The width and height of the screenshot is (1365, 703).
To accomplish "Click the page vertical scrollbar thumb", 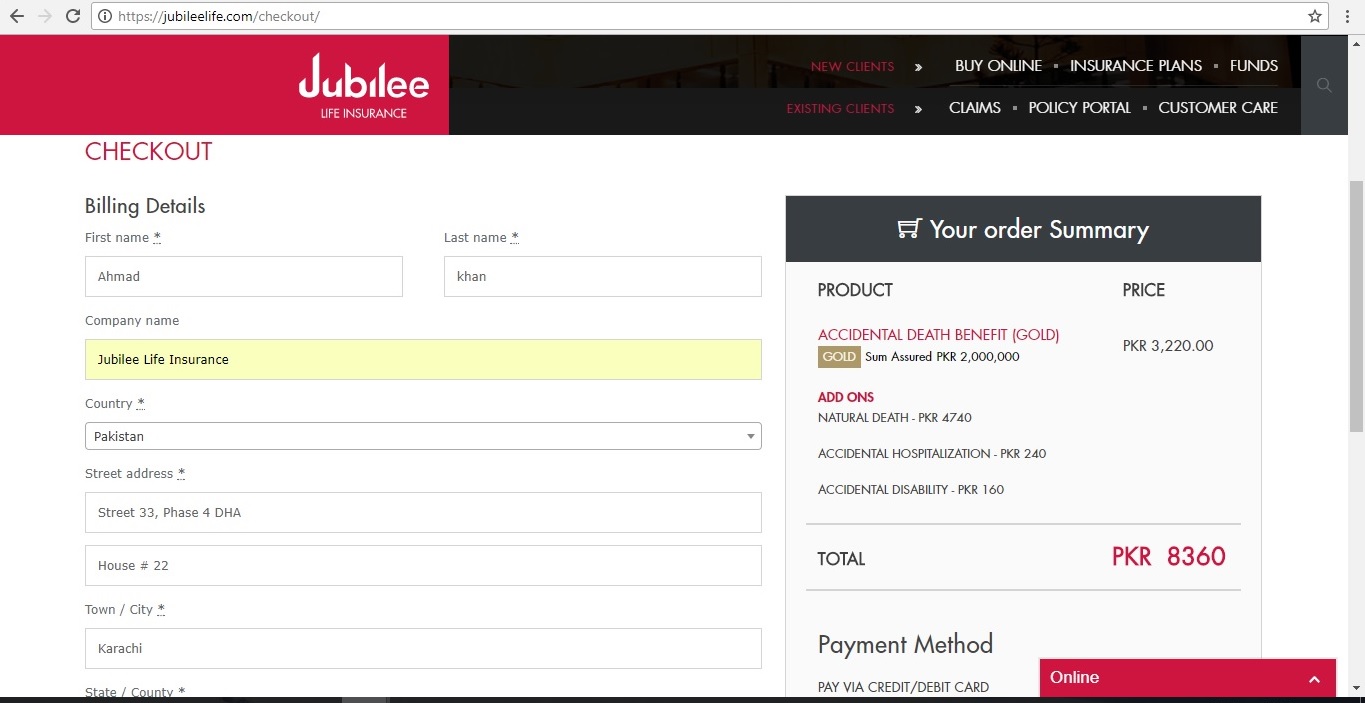I will pos(1356,306).
